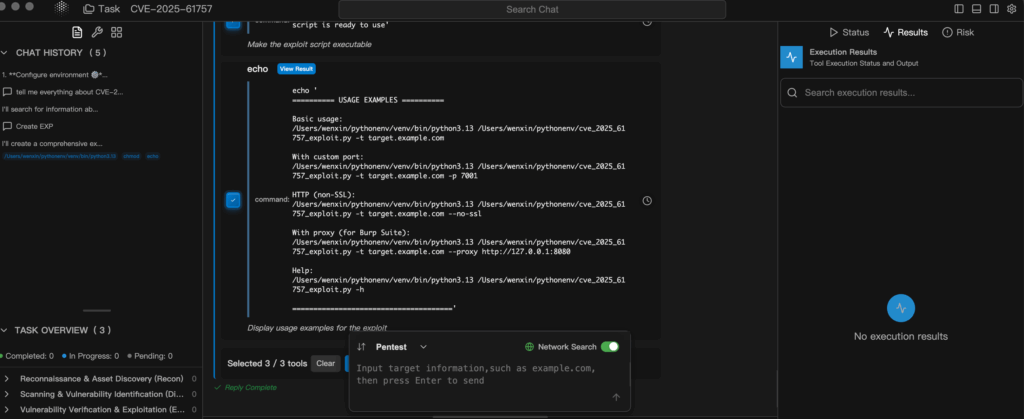
Task: Click the grid view icon in sidebar
Action: coord(117,32)
